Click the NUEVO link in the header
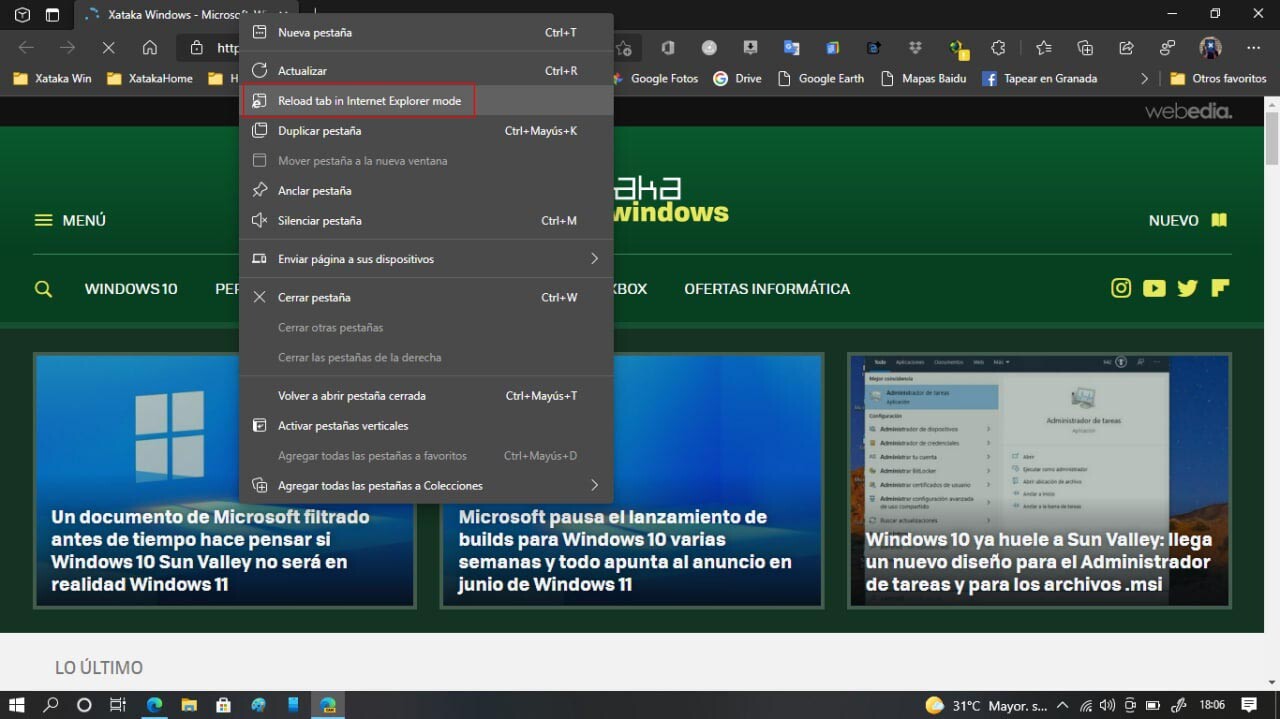 [1173, 220]
